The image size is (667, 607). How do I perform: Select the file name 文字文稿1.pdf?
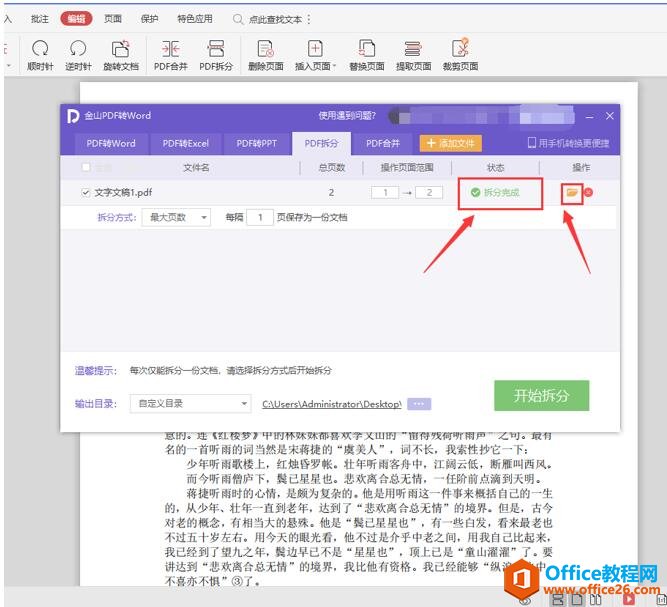point(123,193)
